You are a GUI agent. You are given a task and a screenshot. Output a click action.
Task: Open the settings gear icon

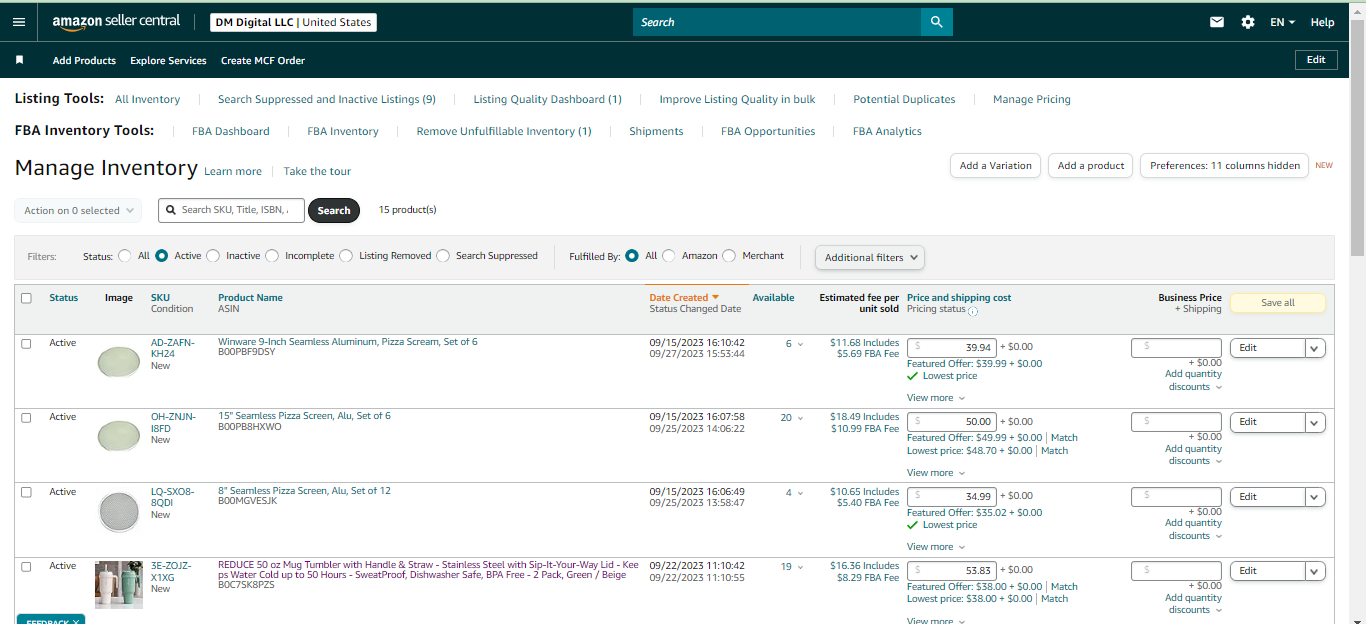(x=1248, y=22)
